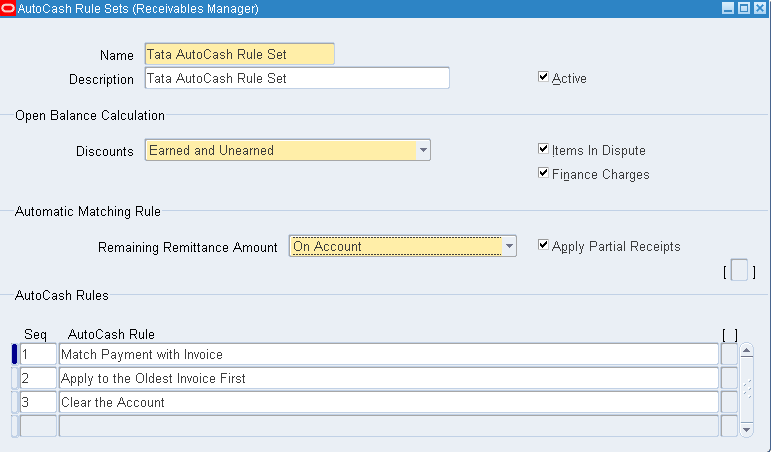Open descriptive flexfield below Apply Partial Receipts
This screenshot has height=452, width=771.
[x=739, y=271]
